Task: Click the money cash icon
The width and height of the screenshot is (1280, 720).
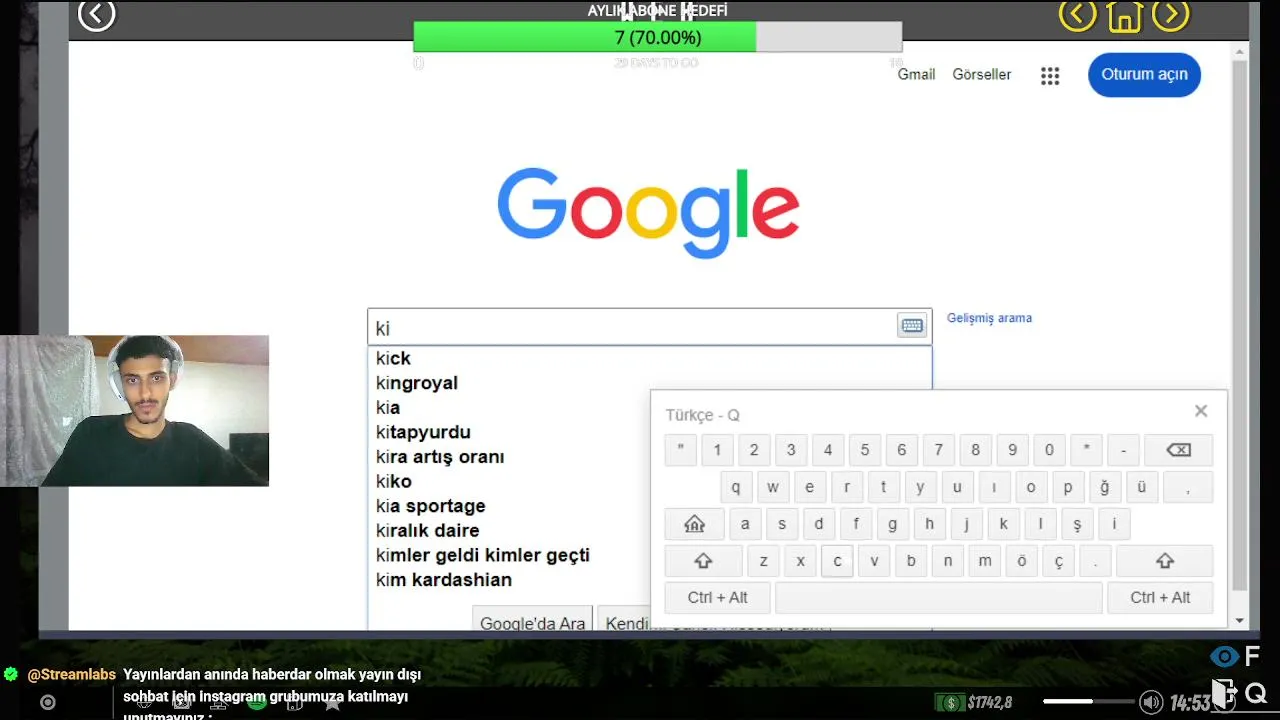Action: (948, 702)
